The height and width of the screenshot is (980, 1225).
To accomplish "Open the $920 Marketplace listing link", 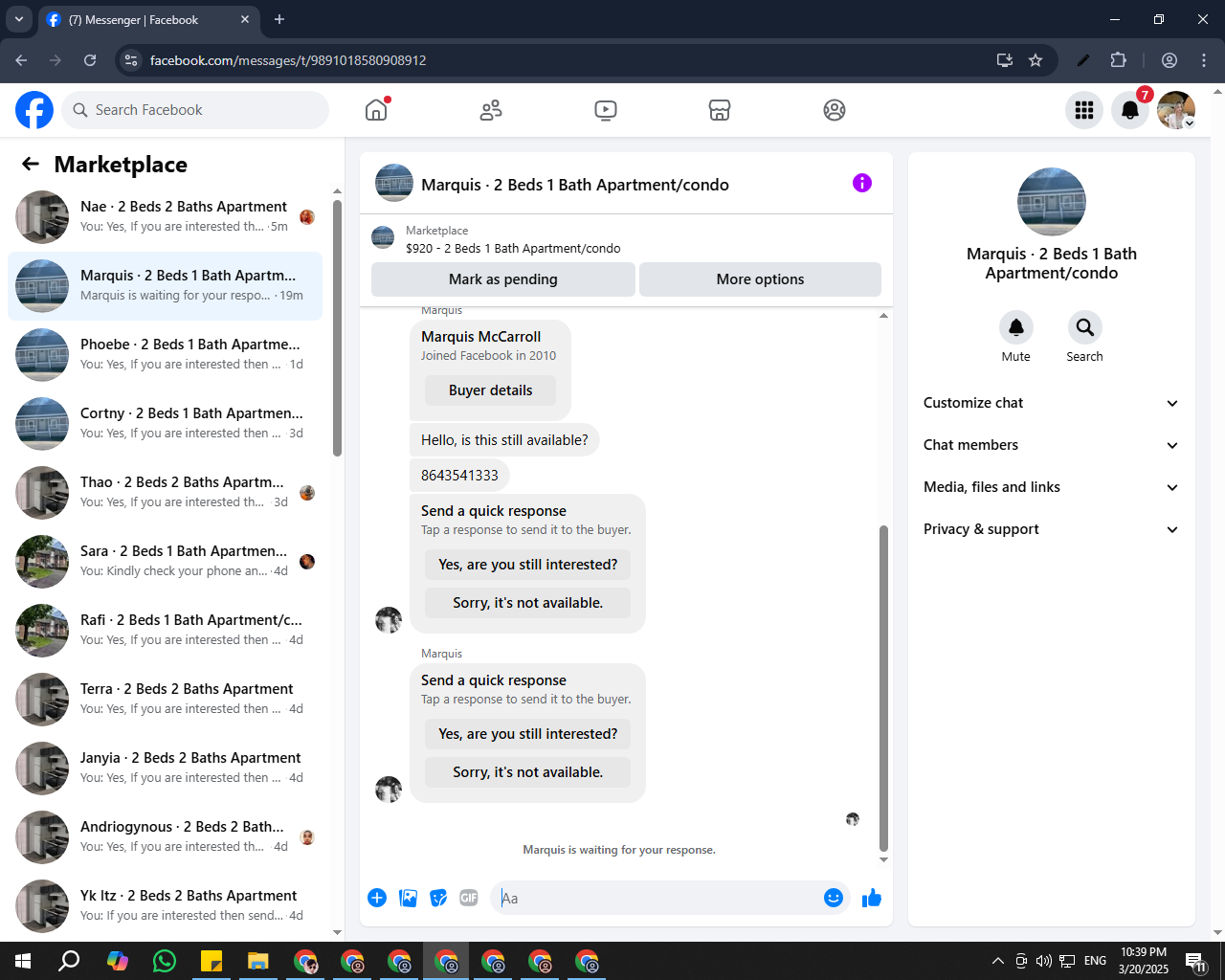I will pyautogui.click(x=513, y=248).
